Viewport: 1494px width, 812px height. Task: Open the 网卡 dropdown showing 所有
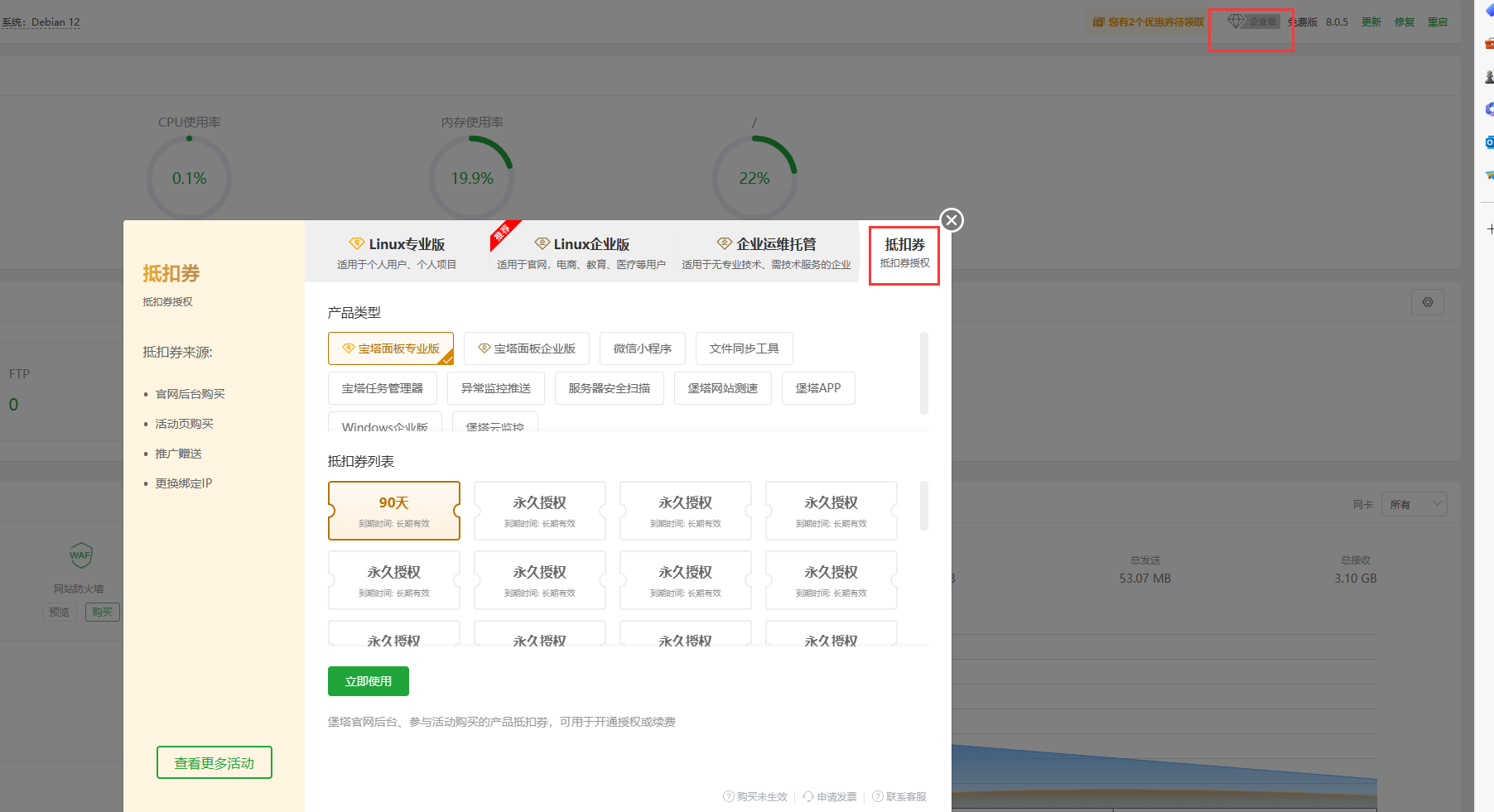pos(1414,504)
